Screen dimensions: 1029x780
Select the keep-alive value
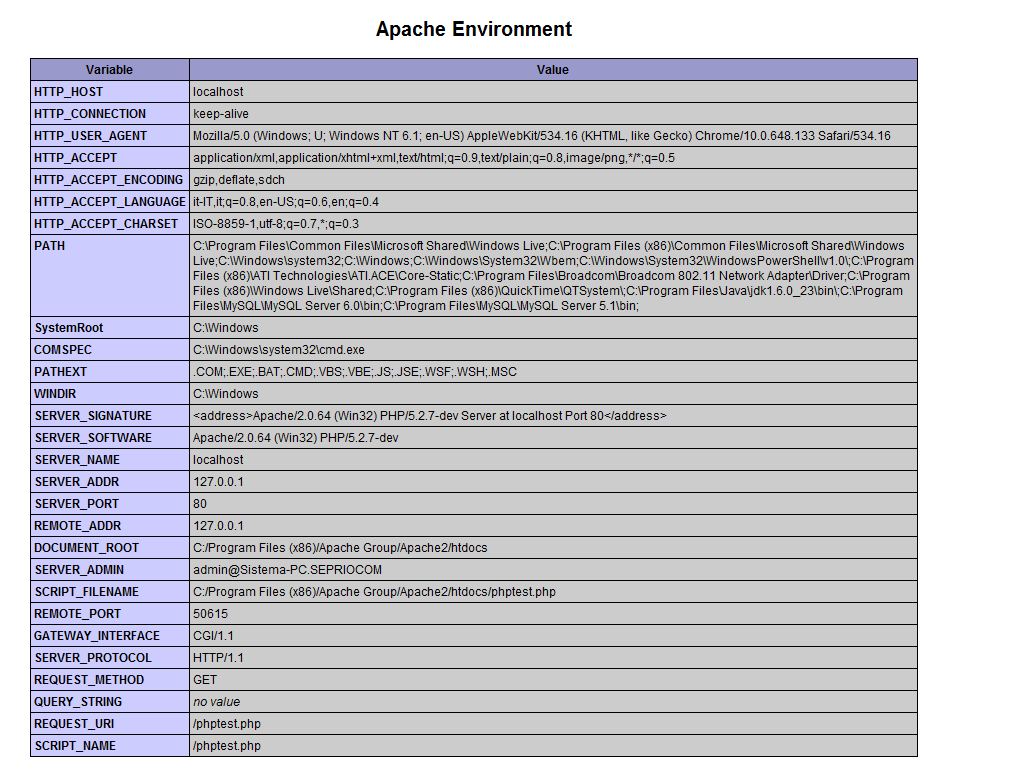pyautogui.click(x=220, y=113)
